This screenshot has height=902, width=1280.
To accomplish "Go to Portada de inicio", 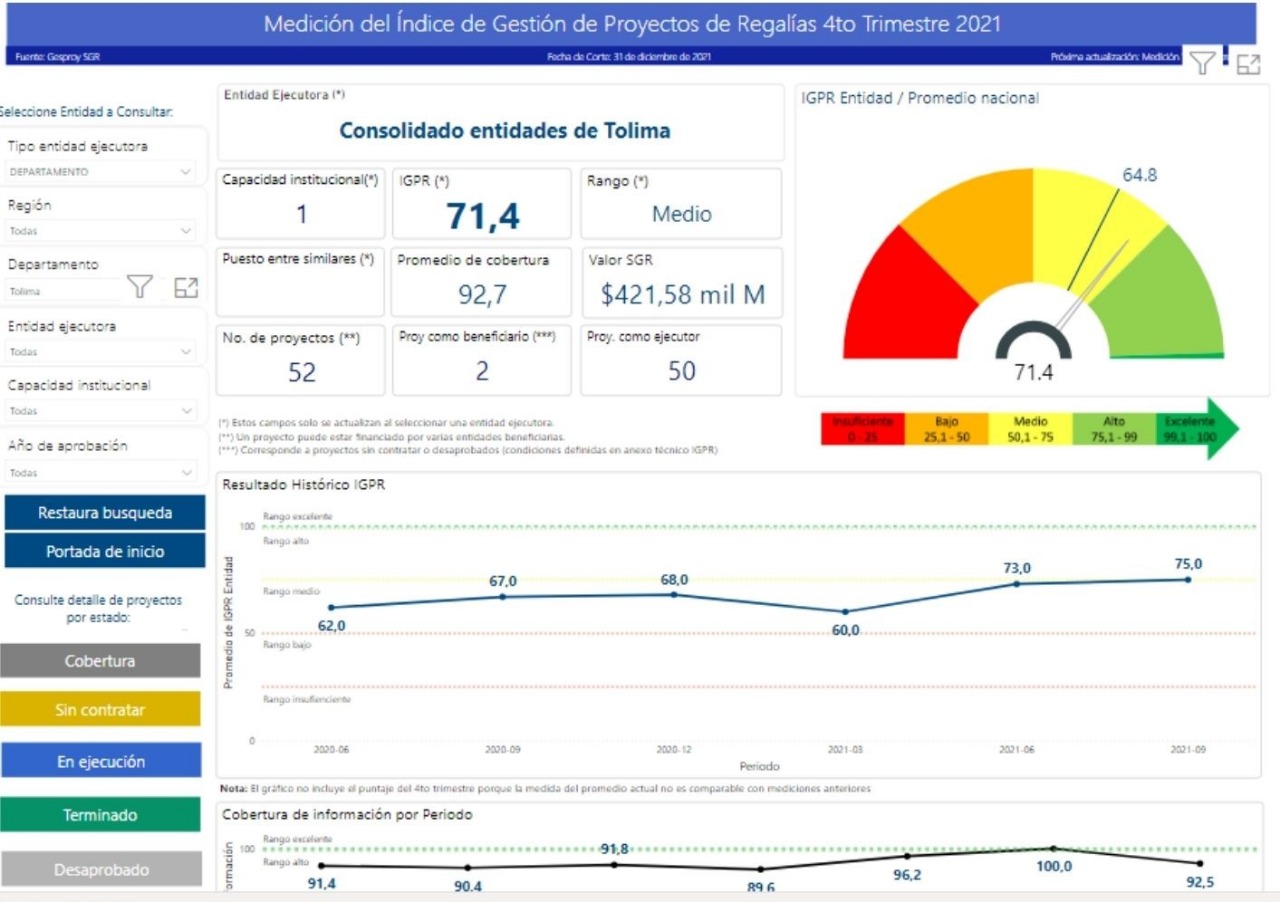I will click(104, 551).
